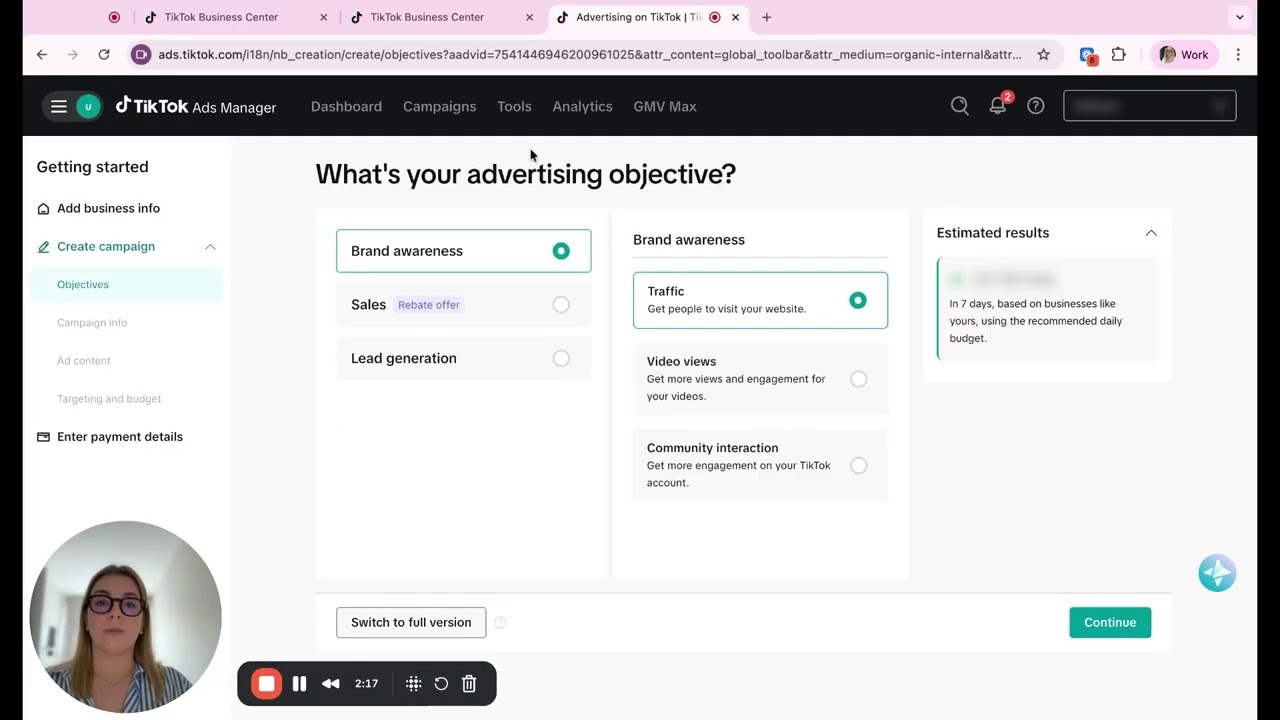1280x720 pixels.
Task: Click the site info icon in address bar
Action: pyautogui.click(x=141, y=55)
